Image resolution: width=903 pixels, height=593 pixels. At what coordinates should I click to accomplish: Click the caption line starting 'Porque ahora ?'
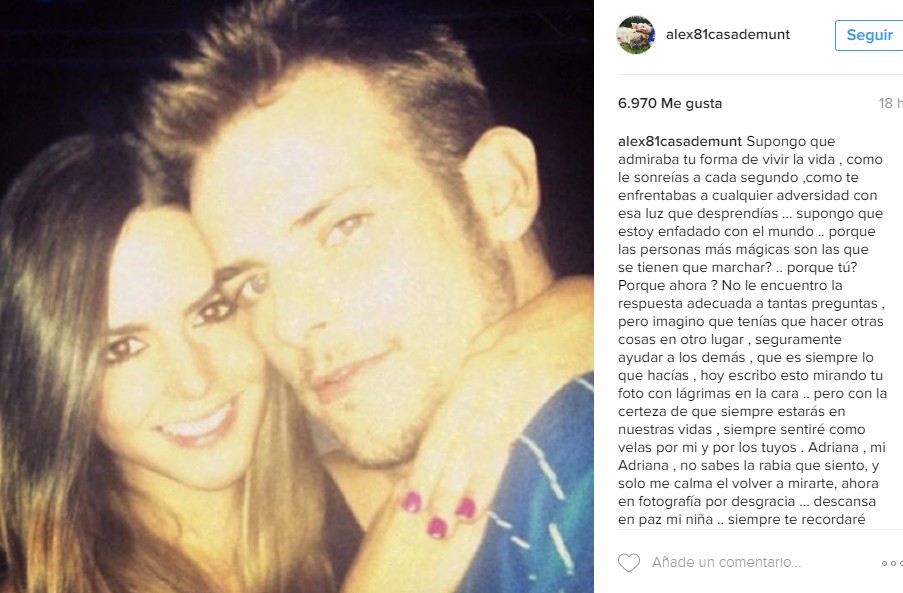pos(730,286)
